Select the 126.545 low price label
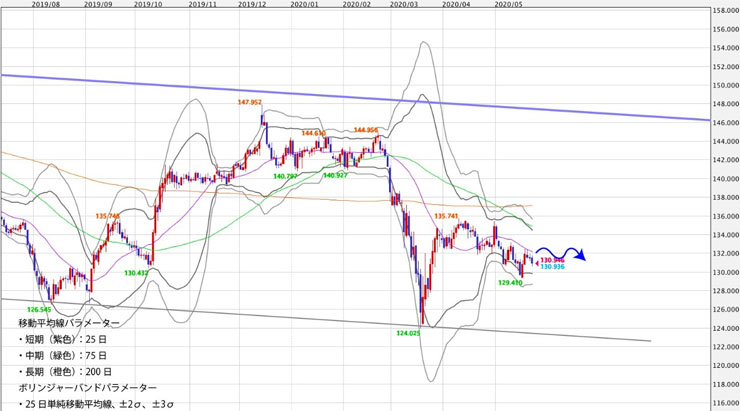Image resolution: width=740 pixels, height=411 pixels. [39, 310]
